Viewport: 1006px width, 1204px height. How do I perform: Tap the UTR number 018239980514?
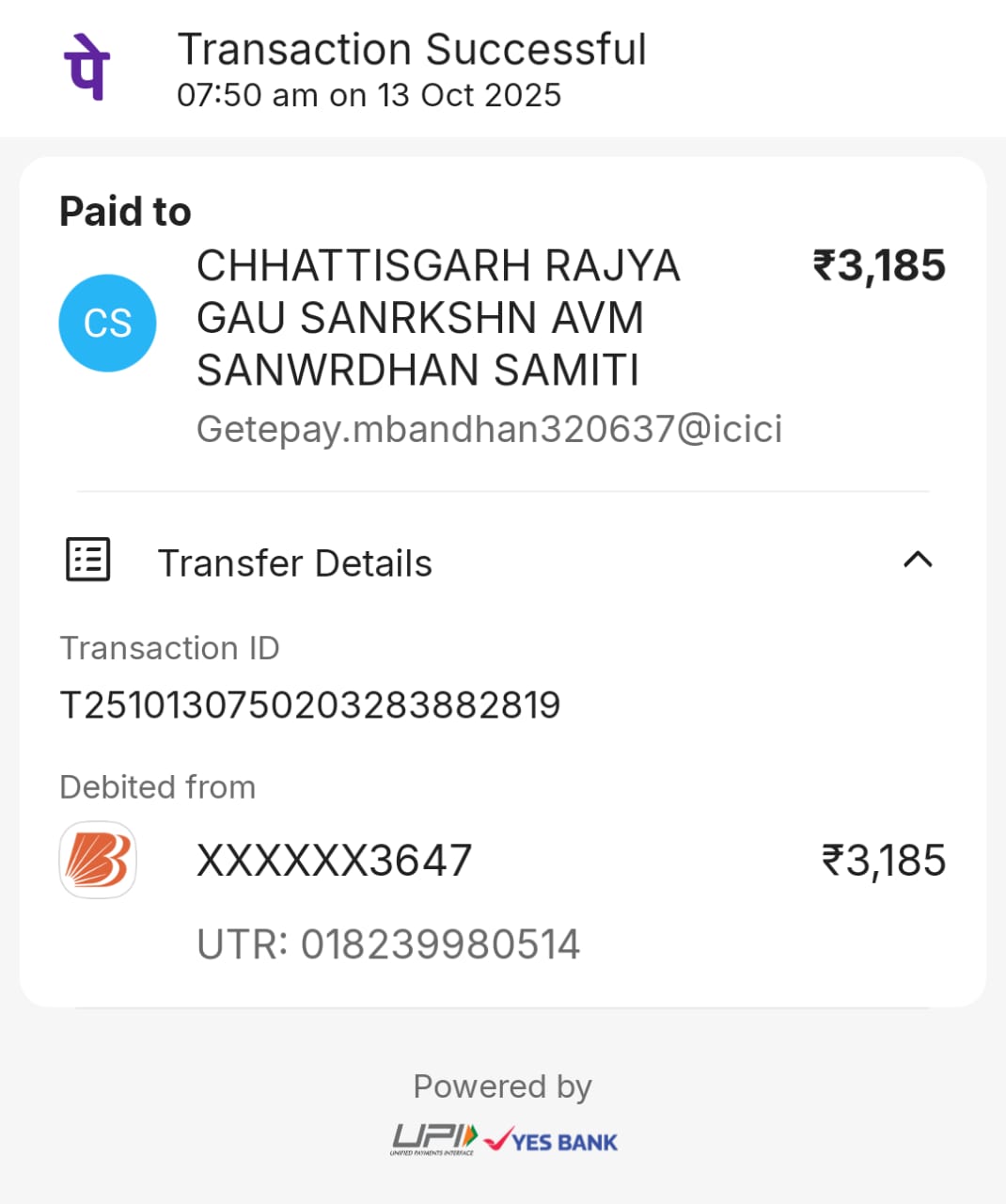coord(388,944)
